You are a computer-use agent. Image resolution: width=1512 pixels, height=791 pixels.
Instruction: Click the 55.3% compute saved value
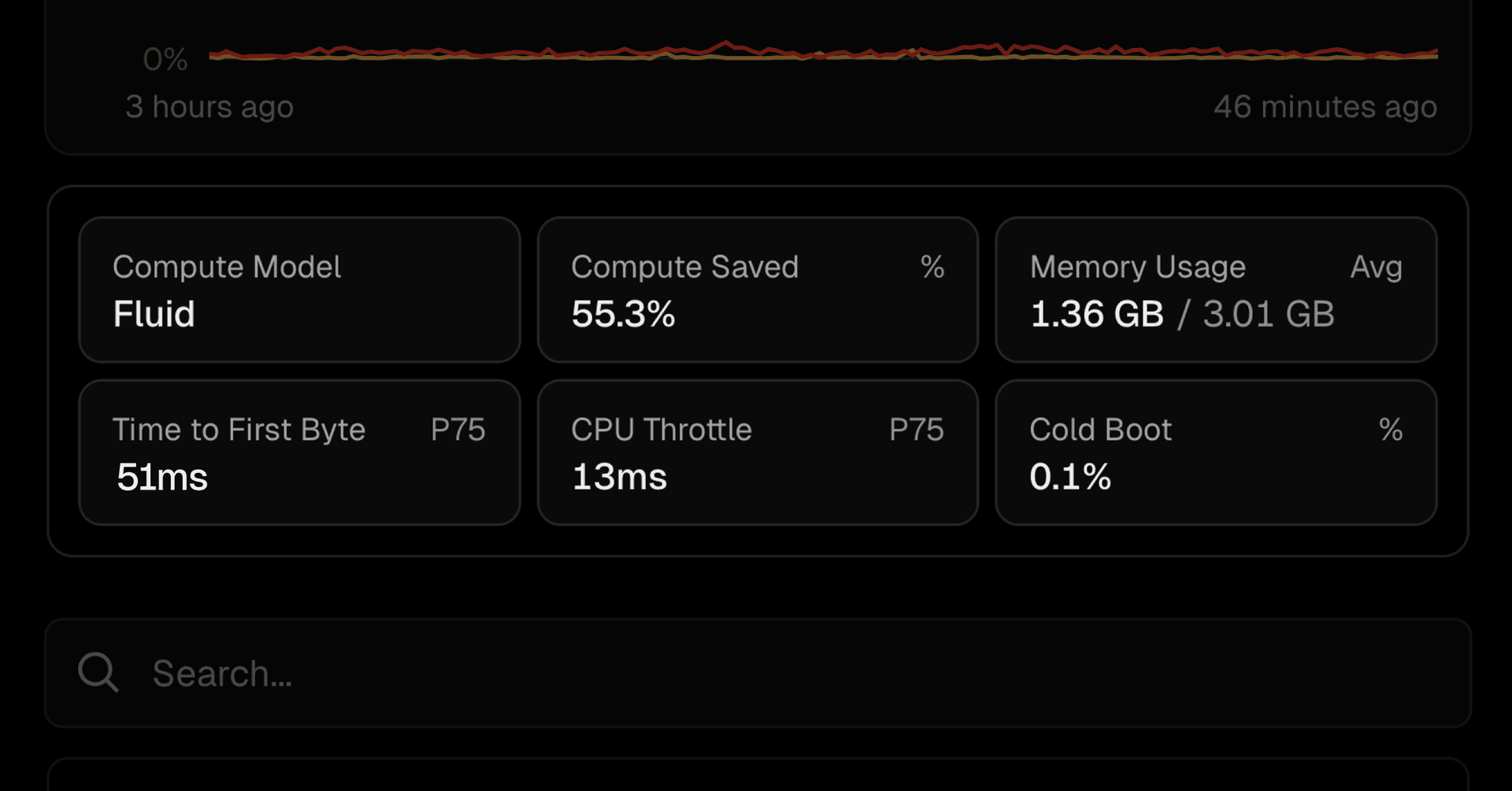click(x=623, y=314)
